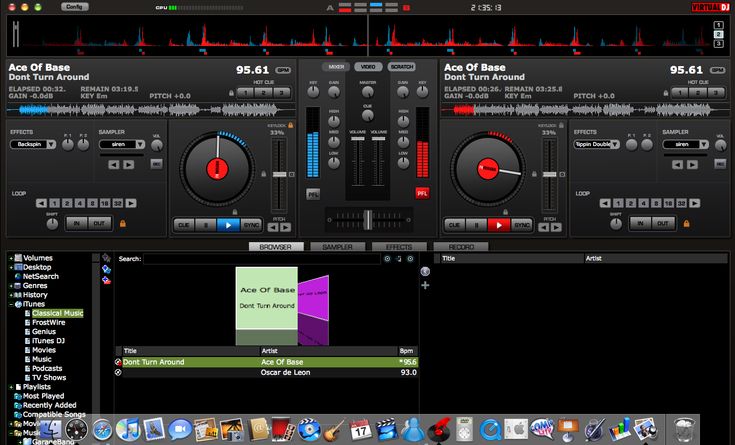Expand the Genres tree node

pyautogui.click(x=11, y=286)
